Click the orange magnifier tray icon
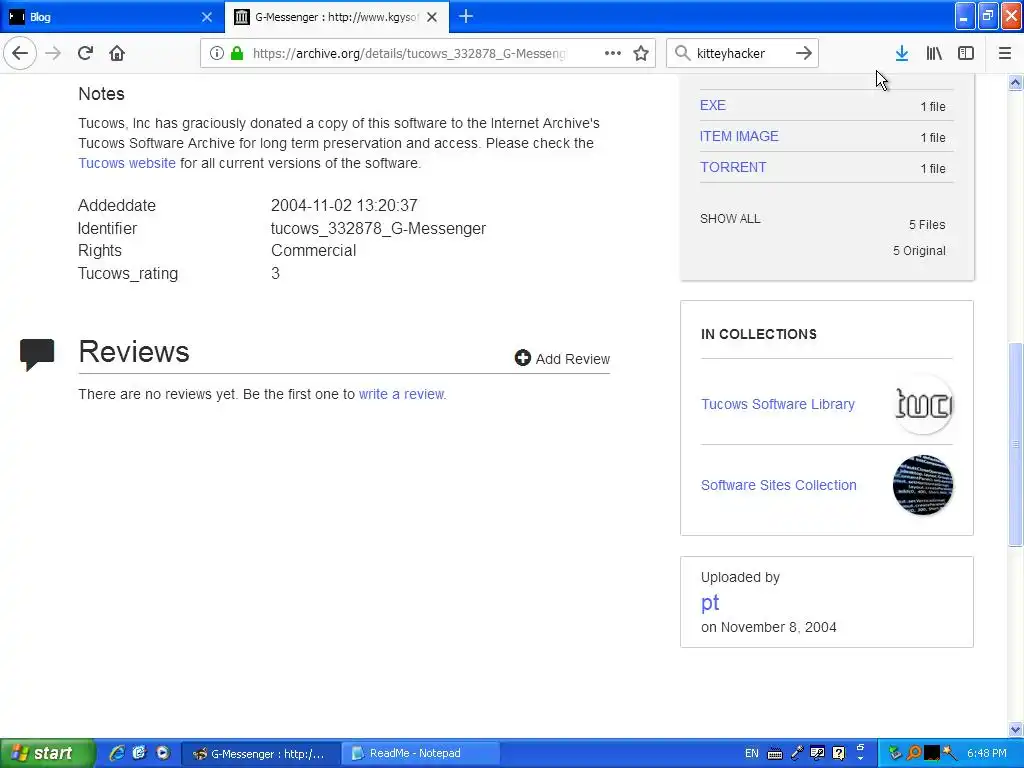 click(914, 753)
